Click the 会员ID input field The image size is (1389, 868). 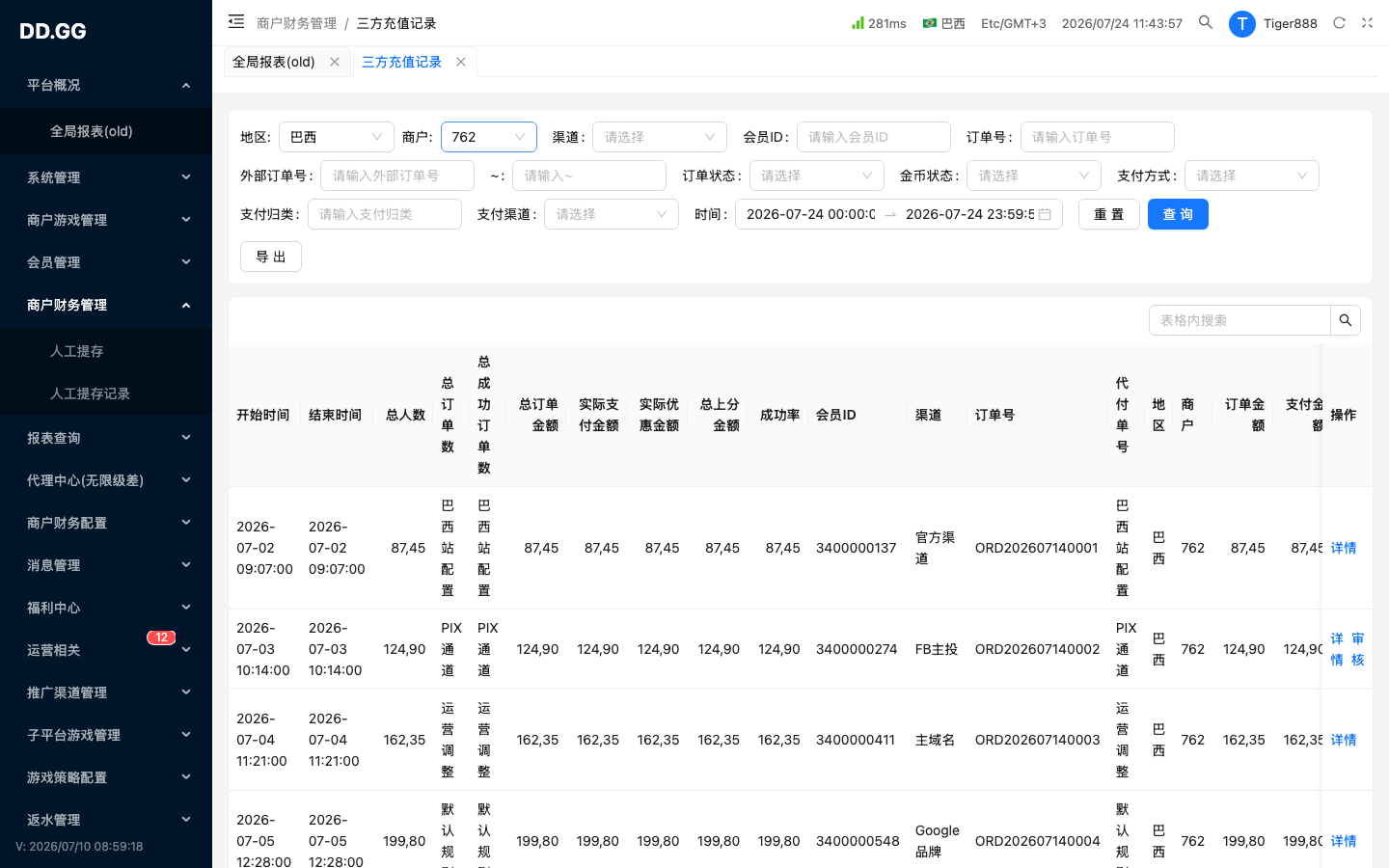[874, 137]
